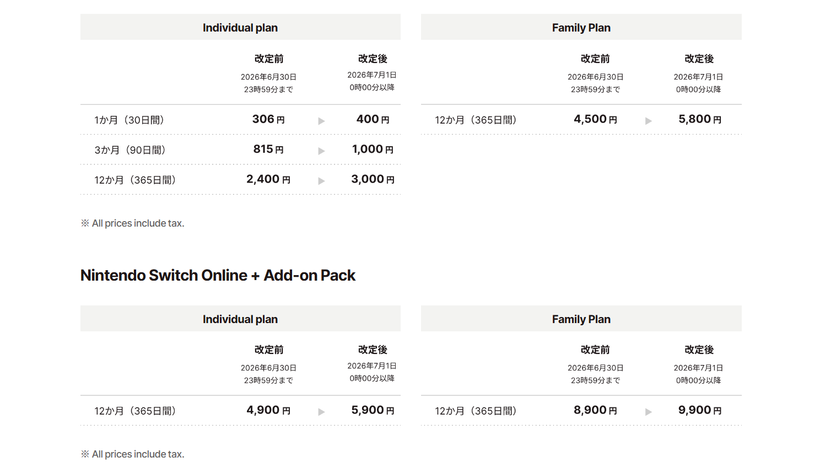
Task: Click the tax note above the Add-on Pack heading
Action: click(133, 223)
